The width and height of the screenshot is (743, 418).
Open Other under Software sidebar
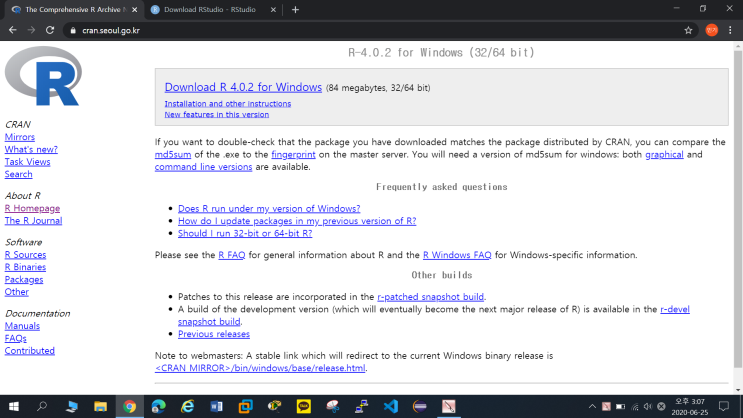click(x=17, y=291)
